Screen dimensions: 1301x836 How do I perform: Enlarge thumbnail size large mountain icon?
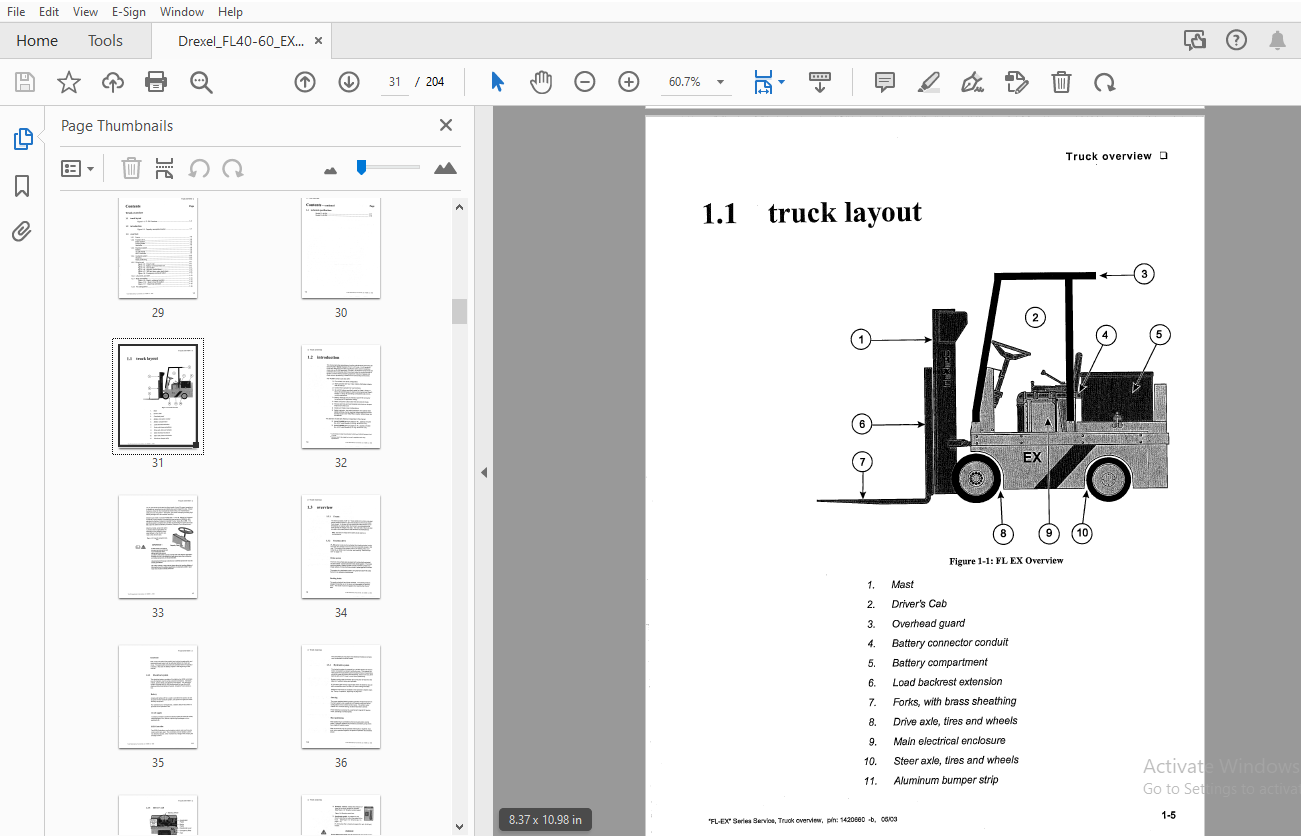pyautogui.click(x=445, y=168)
